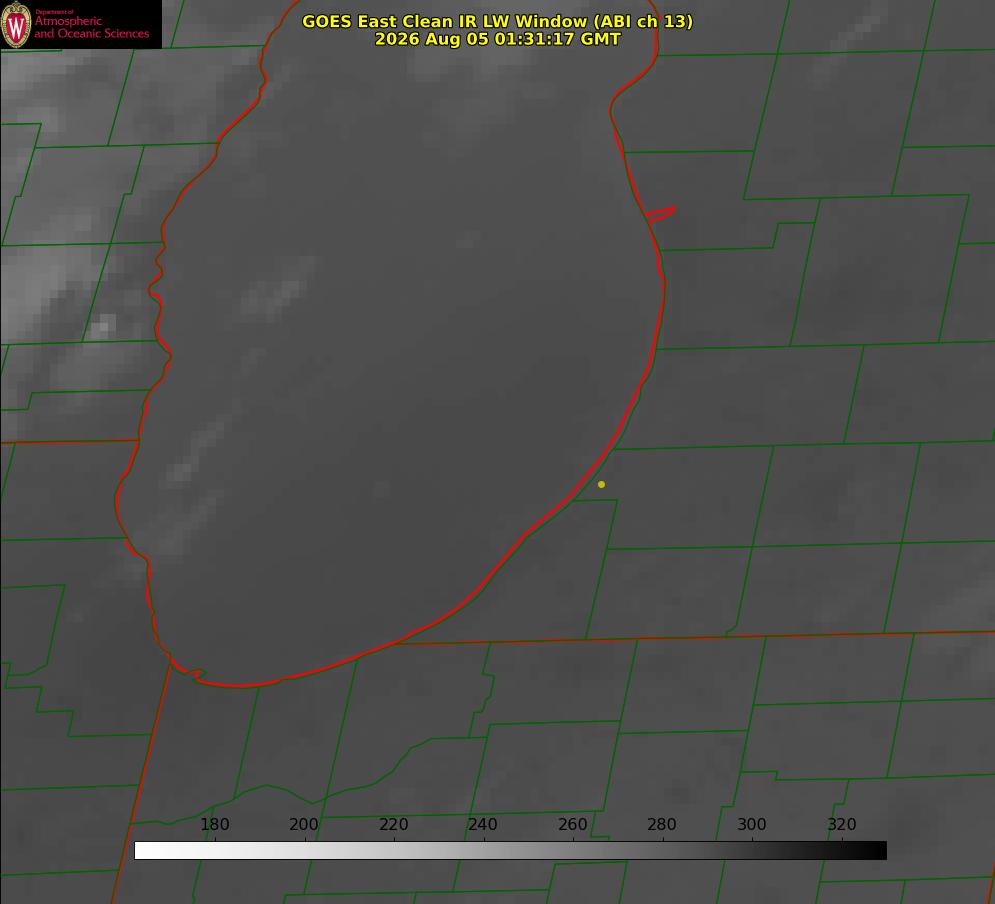
Task: Click the 260 tick label on colorbar
Action: [572, 824]
